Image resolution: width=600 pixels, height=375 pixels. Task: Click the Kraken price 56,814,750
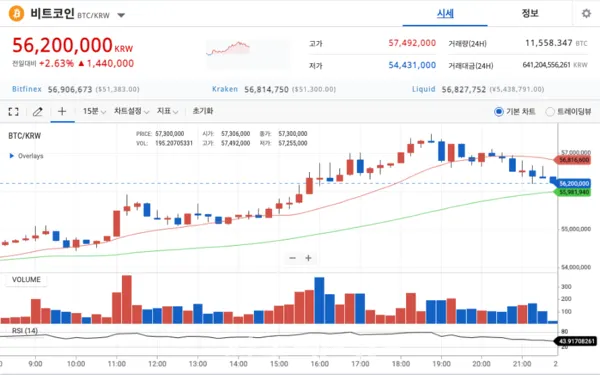tap(266, 90)
